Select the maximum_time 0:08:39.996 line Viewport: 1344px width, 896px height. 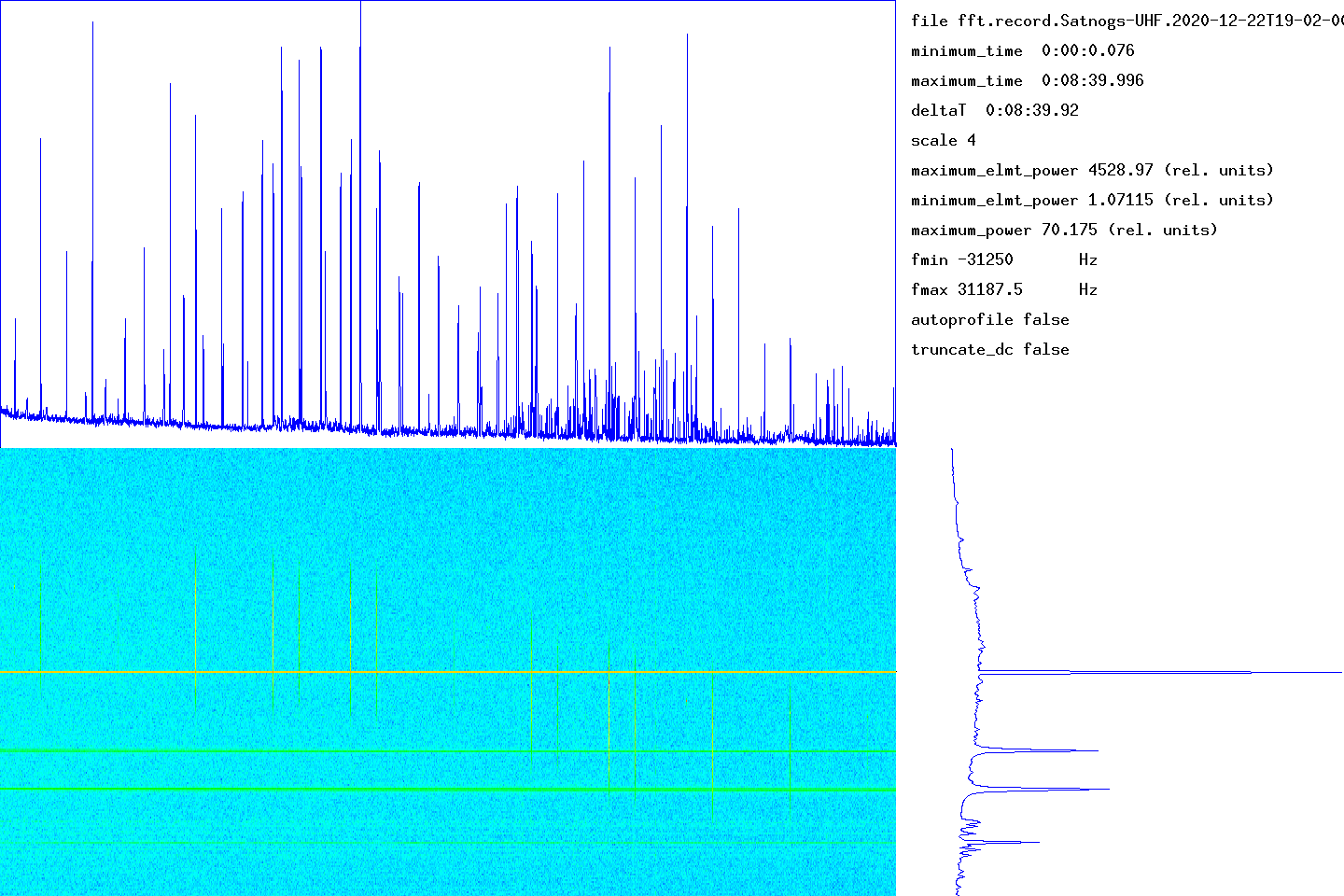click(1028, 80)
